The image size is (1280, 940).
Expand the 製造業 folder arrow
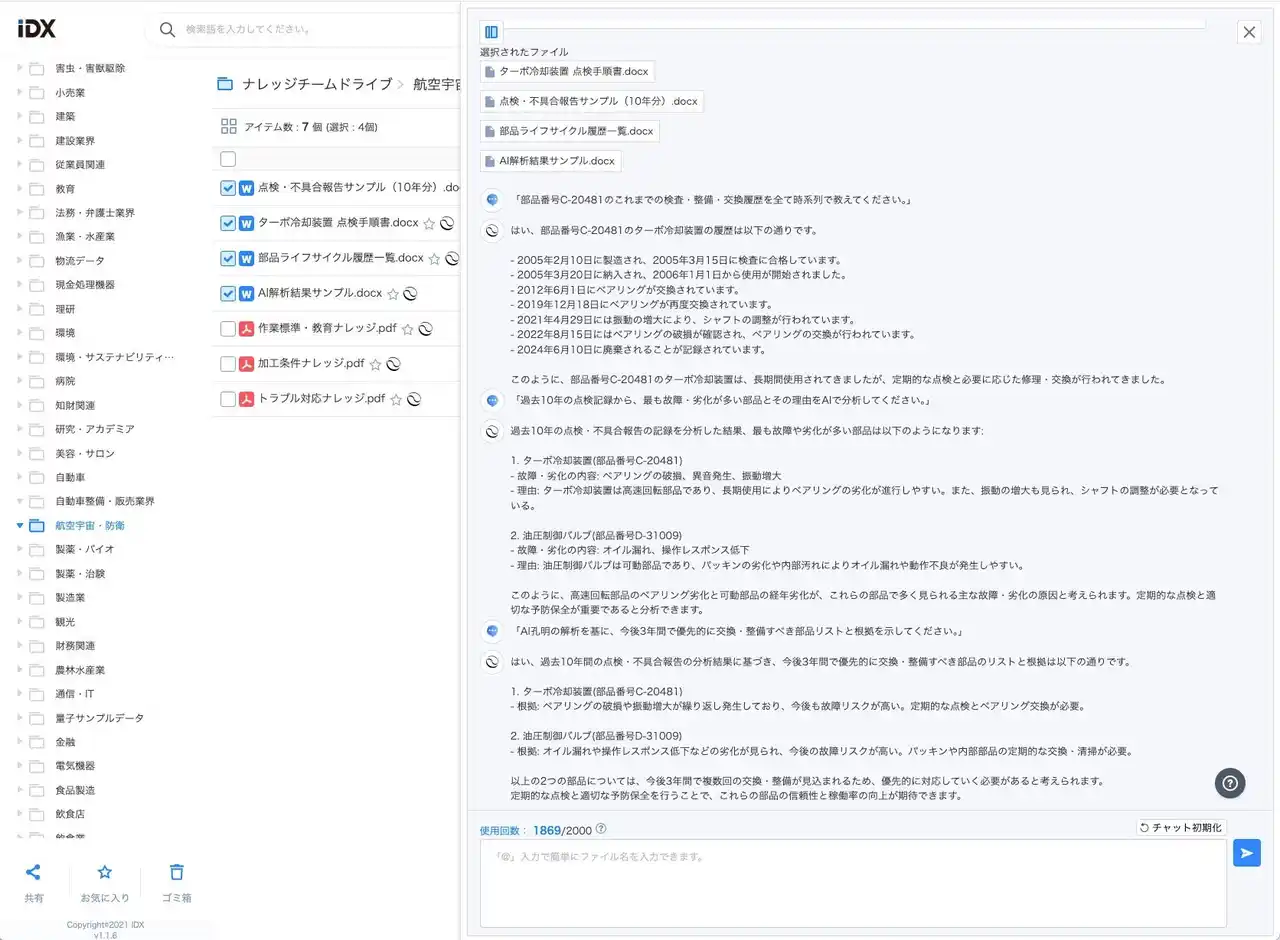tap(19, 597)
